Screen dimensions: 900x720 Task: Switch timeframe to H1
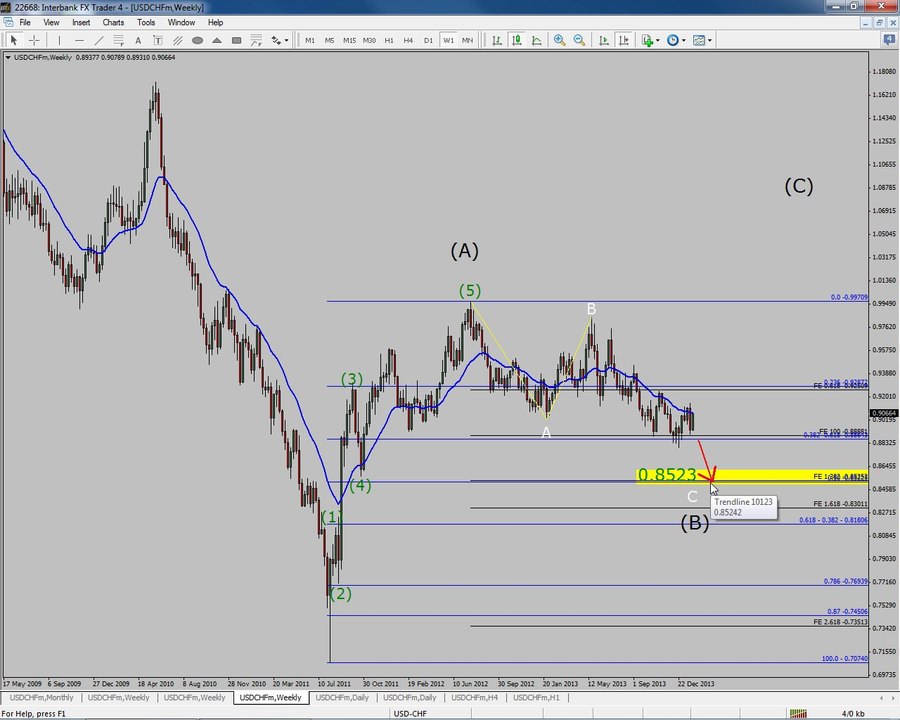pos(389,40)
